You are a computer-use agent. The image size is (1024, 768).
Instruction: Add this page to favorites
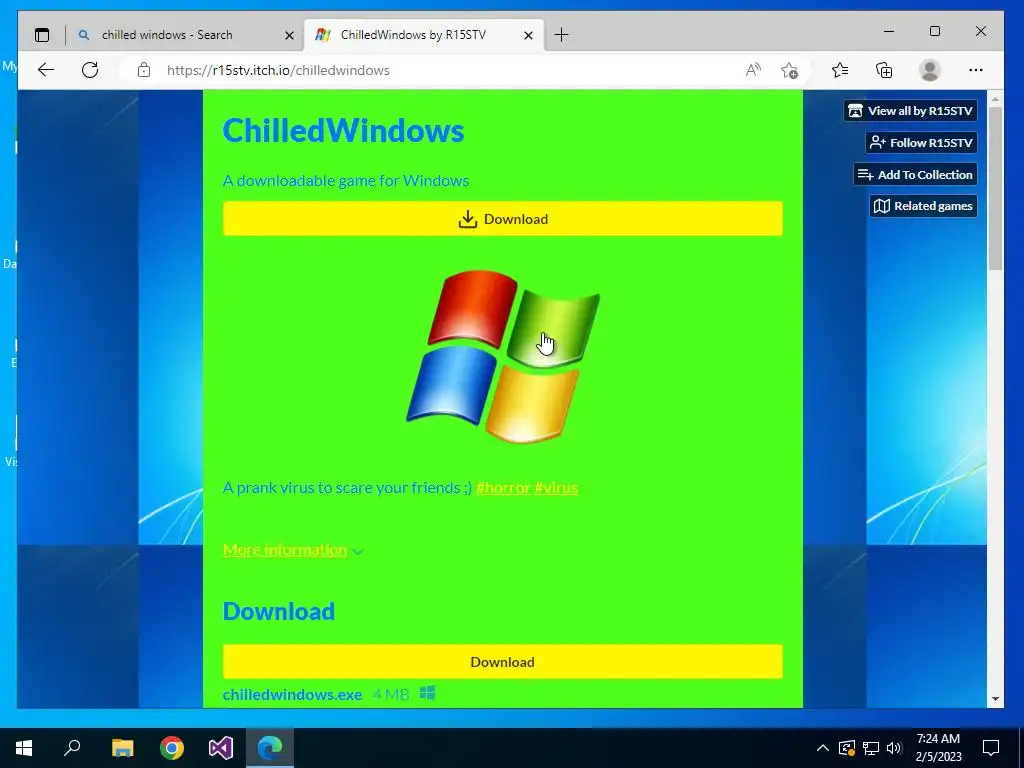(x=790, y=70)
